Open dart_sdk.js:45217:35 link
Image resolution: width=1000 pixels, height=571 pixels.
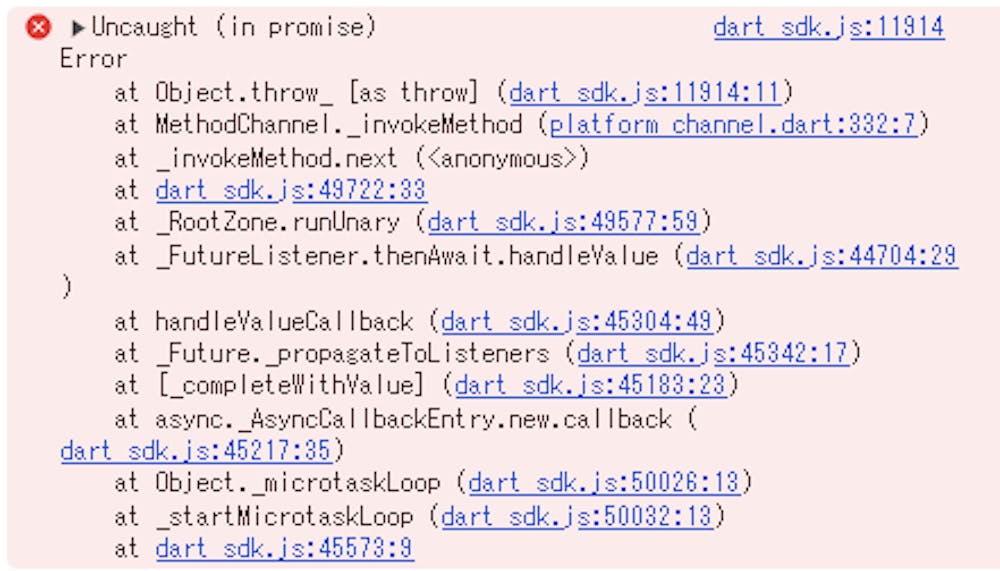tap(196, 451)
